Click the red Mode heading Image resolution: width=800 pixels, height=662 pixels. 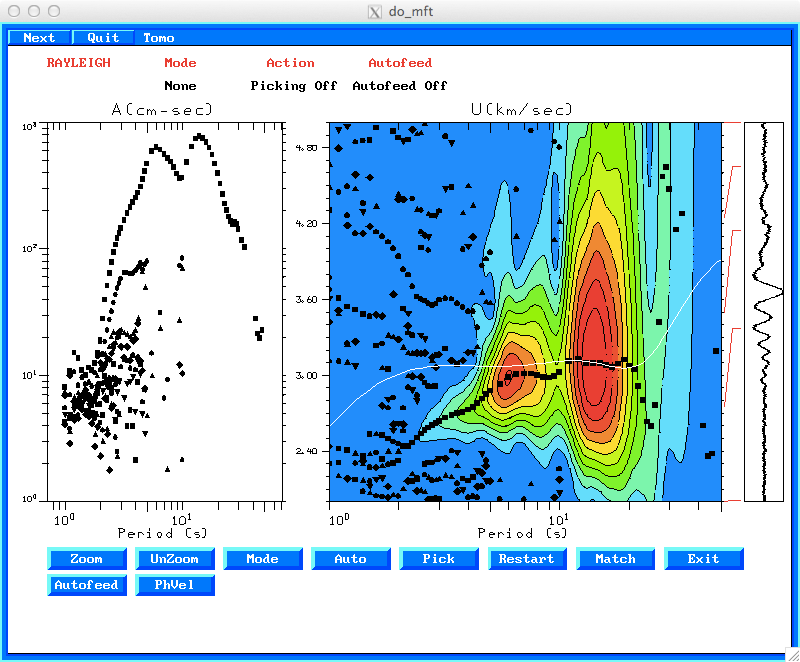click(180, 63)
